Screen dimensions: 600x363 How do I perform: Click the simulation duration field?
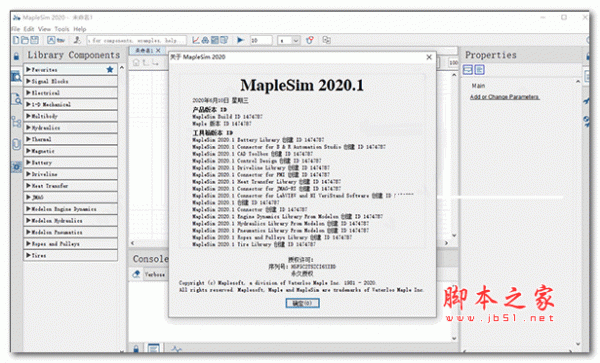(x=261, y=40)
